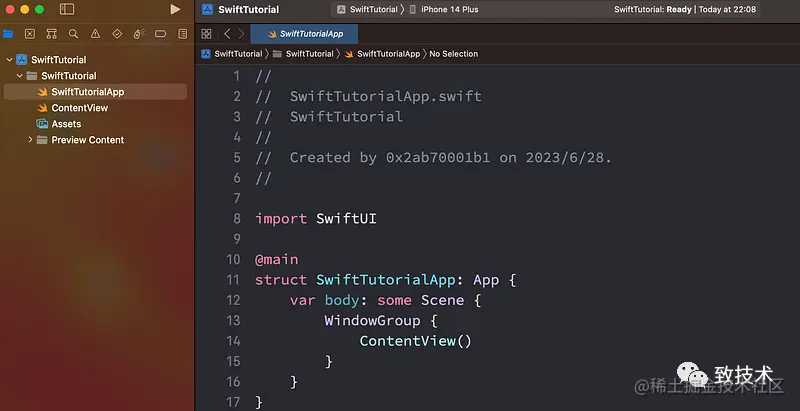The image size is (800, 411).
Task: Click the import keyword in code
Action: pyautogui.click(x=281, y=219)
